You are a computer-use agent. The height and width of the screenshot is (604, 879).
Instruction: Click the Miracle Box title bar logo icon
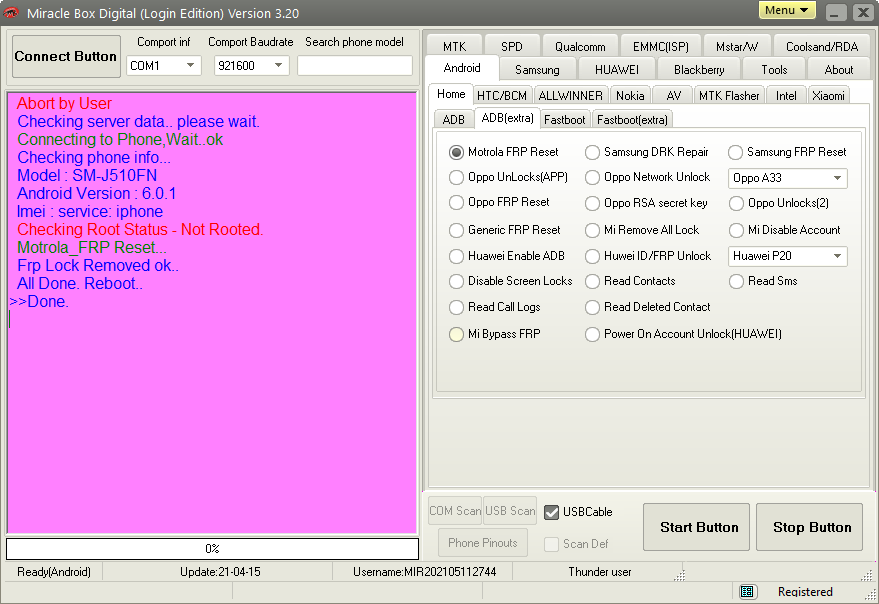pos(10,12)
